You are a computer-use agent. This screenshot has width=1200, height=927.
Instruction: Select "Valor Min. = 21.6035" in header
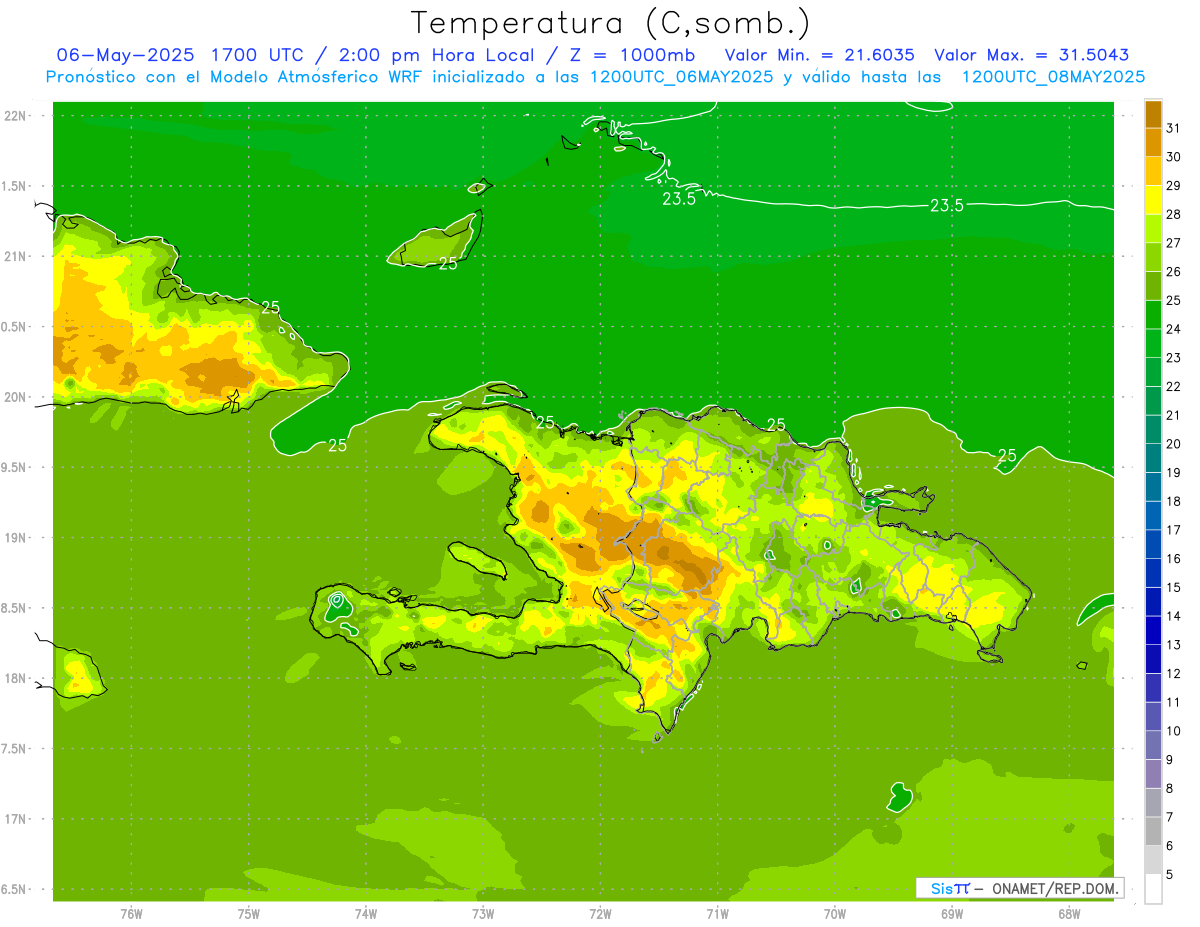coord(819,54)
